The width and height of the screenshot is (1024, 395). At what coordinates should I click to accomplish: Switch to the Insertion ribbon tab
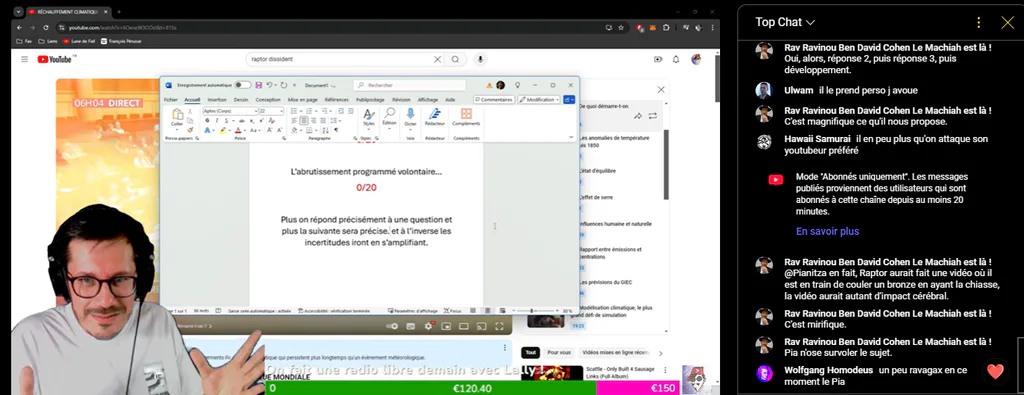(x=217, y=100)
